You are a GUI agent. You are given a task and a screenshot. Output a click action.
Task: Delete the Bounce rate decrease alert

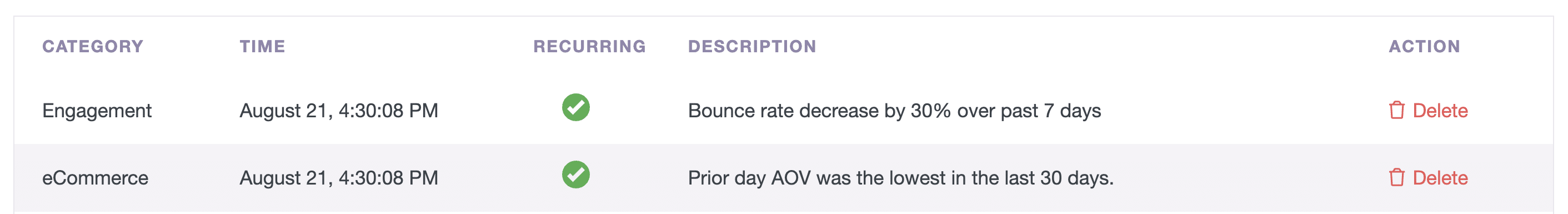coord(1428,111)
